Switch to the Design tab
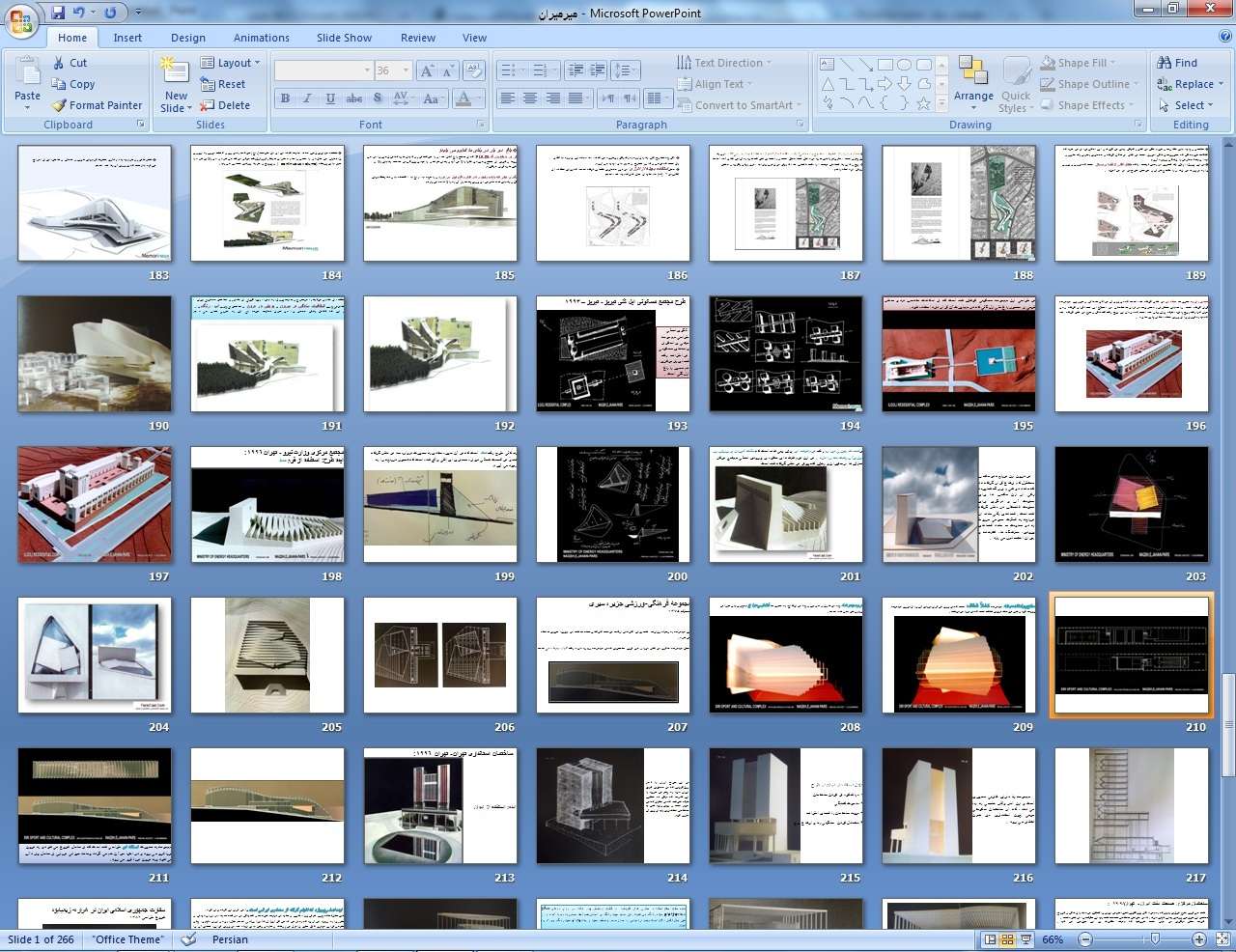The width and height of the screenshot is (1236, 952). 188,38
